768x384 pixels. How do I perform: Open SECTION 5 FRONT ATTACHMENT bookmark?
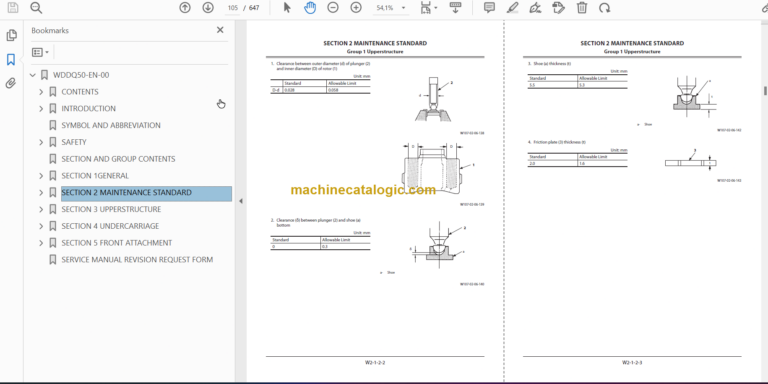point(117,242)
